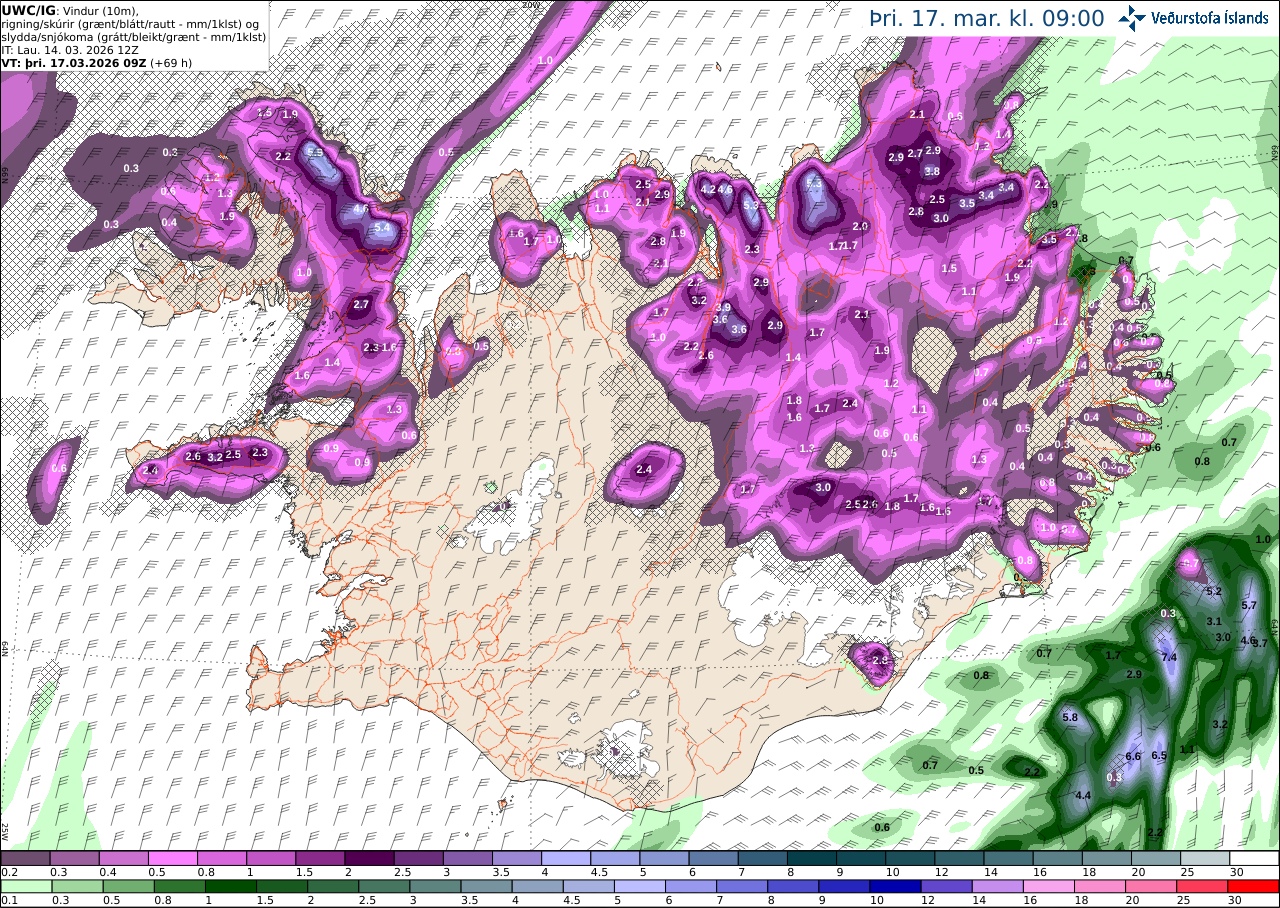Click the 5.5 snowfall value in Westfjords
The height and width of the screenshot is (908, 1280).
point(315,153)
